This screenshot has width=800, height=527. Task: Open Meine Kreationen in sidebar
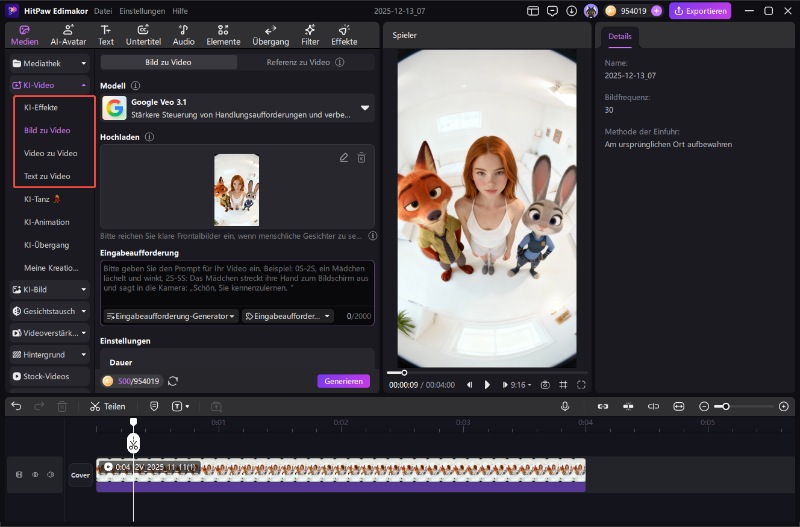point(51,268)
